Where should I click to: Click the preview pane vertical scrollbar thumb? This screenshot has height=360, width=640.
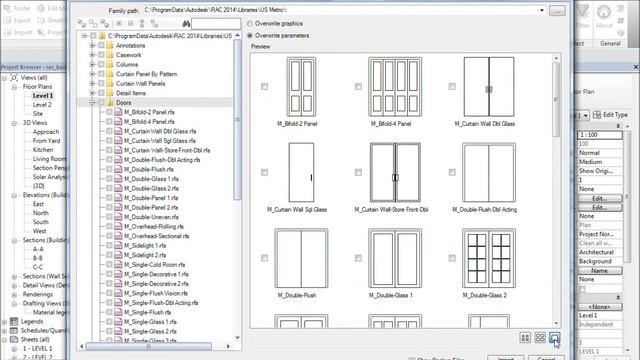(556, 100)
